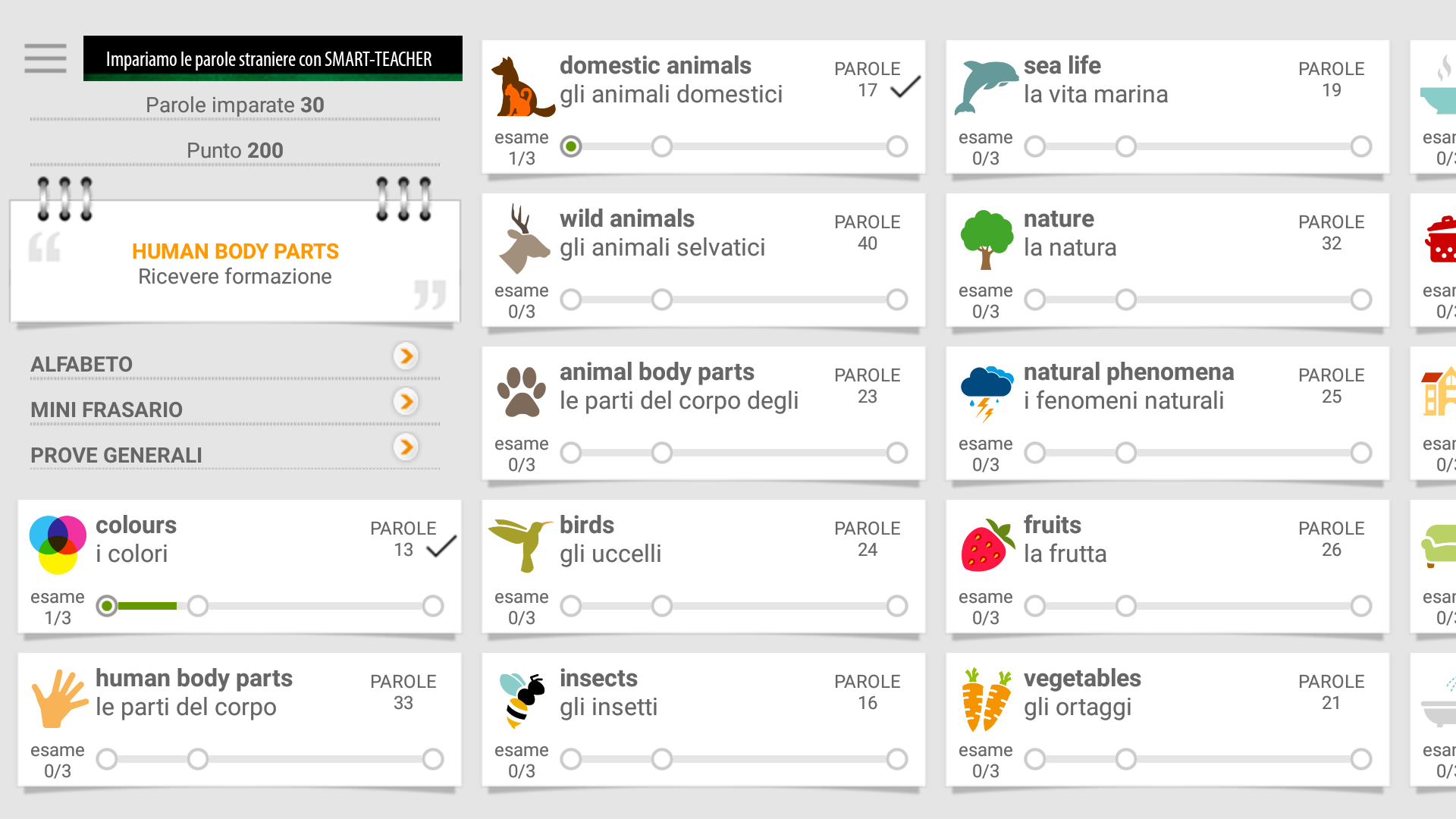The image size is (1456, 819).
Task: Tap the birds hummingbird icon
Action: point(522,544)
